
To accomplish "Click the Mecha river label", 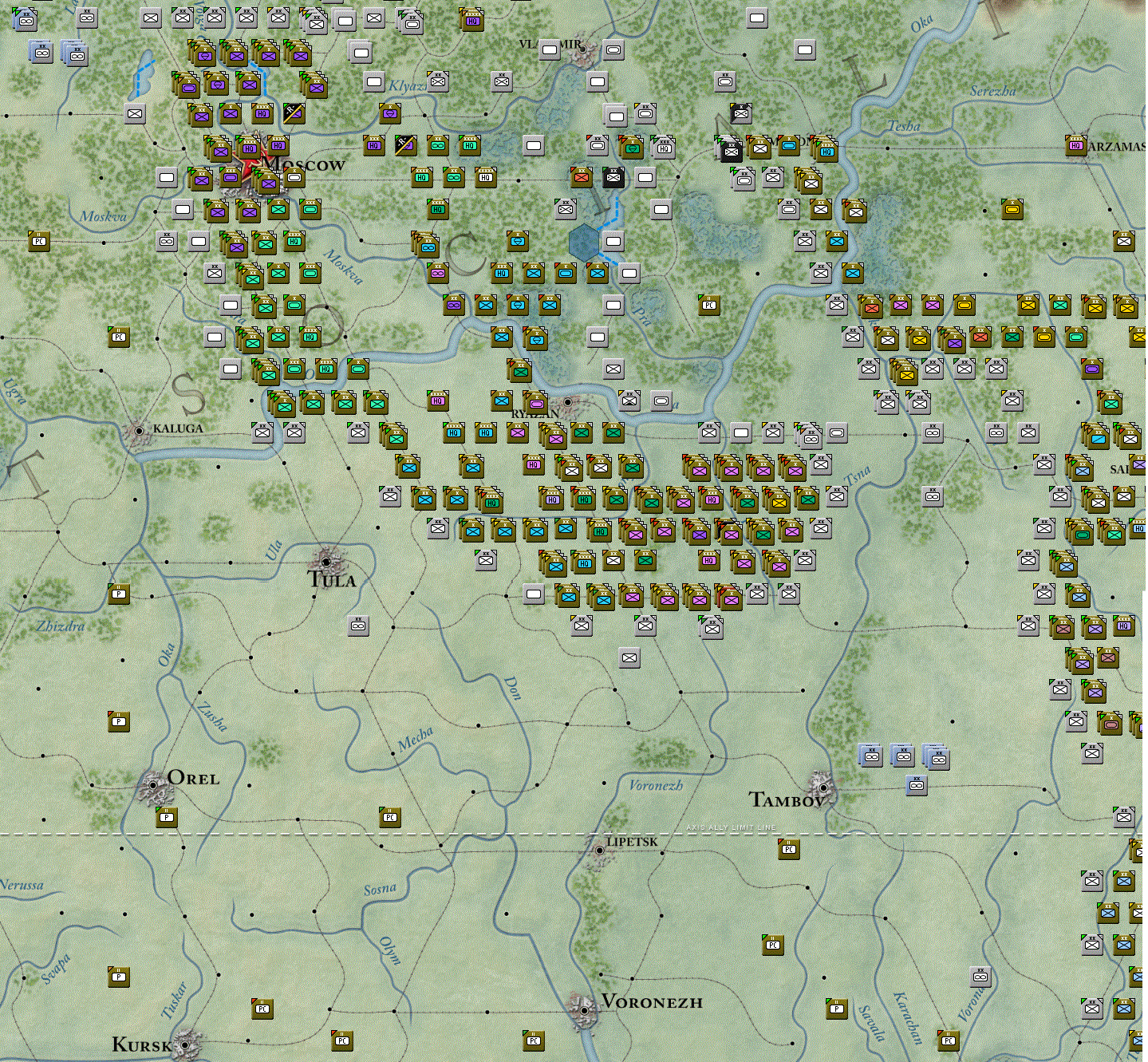I will pos(416,739).
